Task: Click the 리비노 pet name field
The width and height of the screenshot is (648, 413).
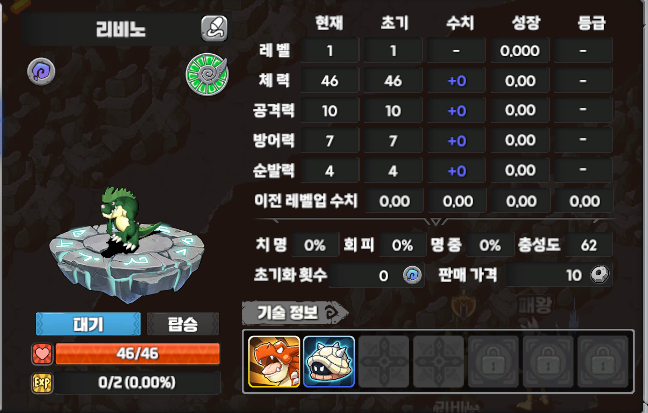Action: point(121,29)
